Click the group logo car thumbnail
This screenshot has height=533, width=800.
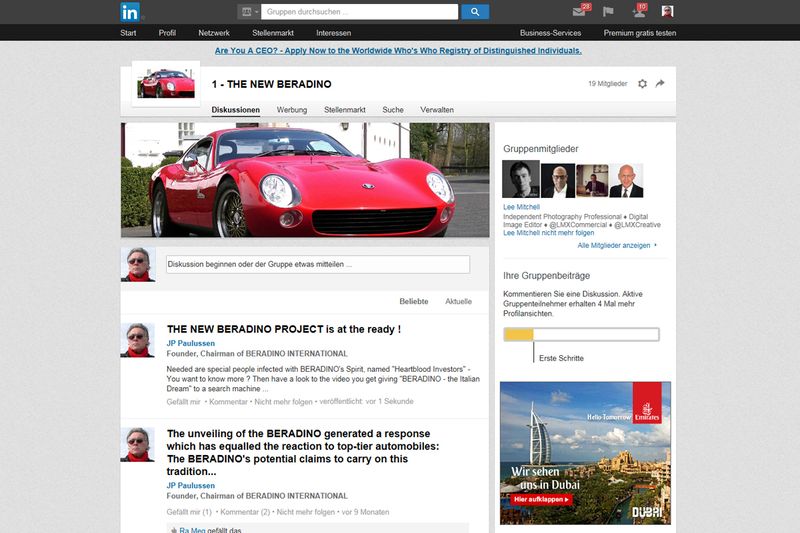point(166,84)
